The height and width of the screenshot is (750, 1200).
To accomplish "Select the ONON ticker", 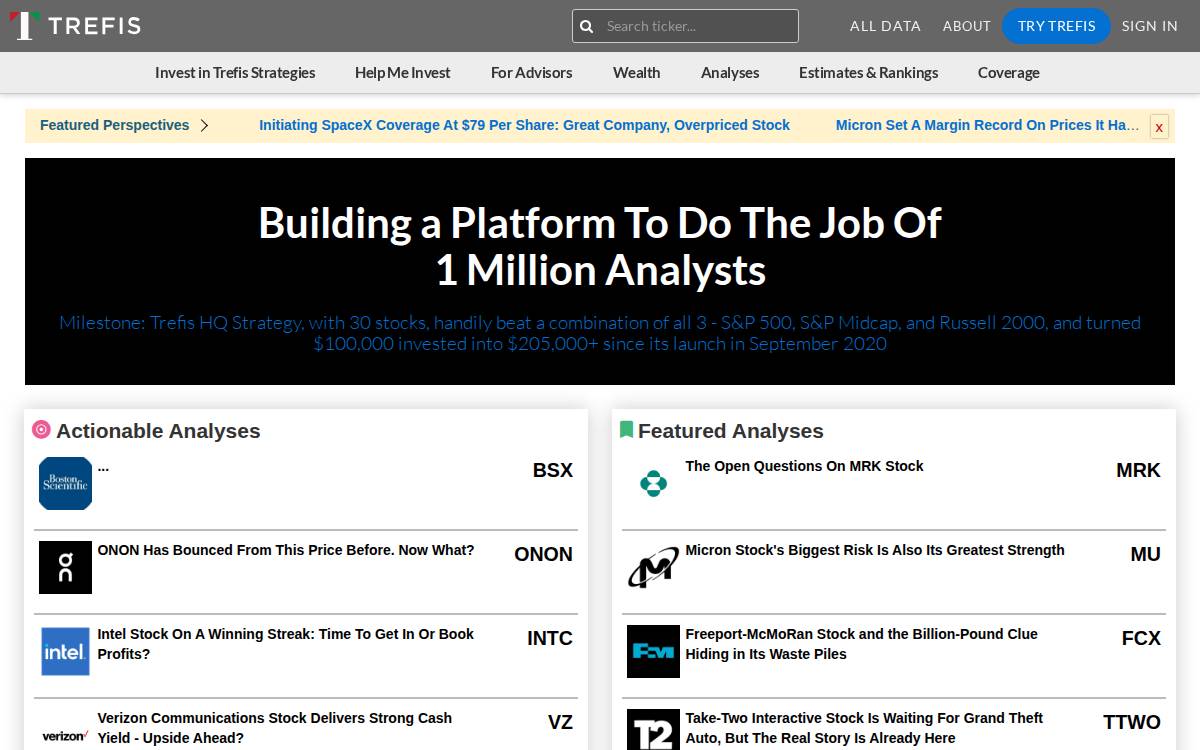I will (x=544, y=554).
